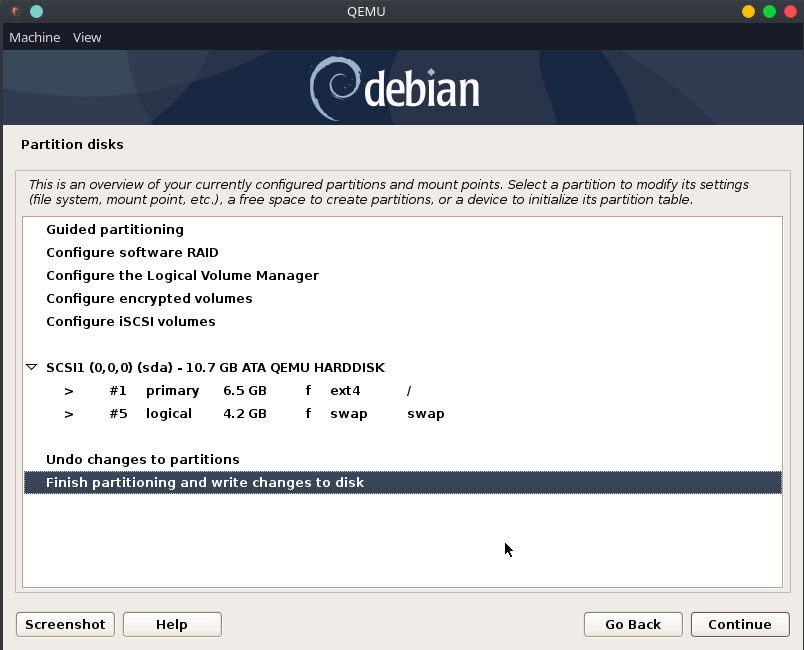Select Undo changes to partitions

(x=143, y=460)
